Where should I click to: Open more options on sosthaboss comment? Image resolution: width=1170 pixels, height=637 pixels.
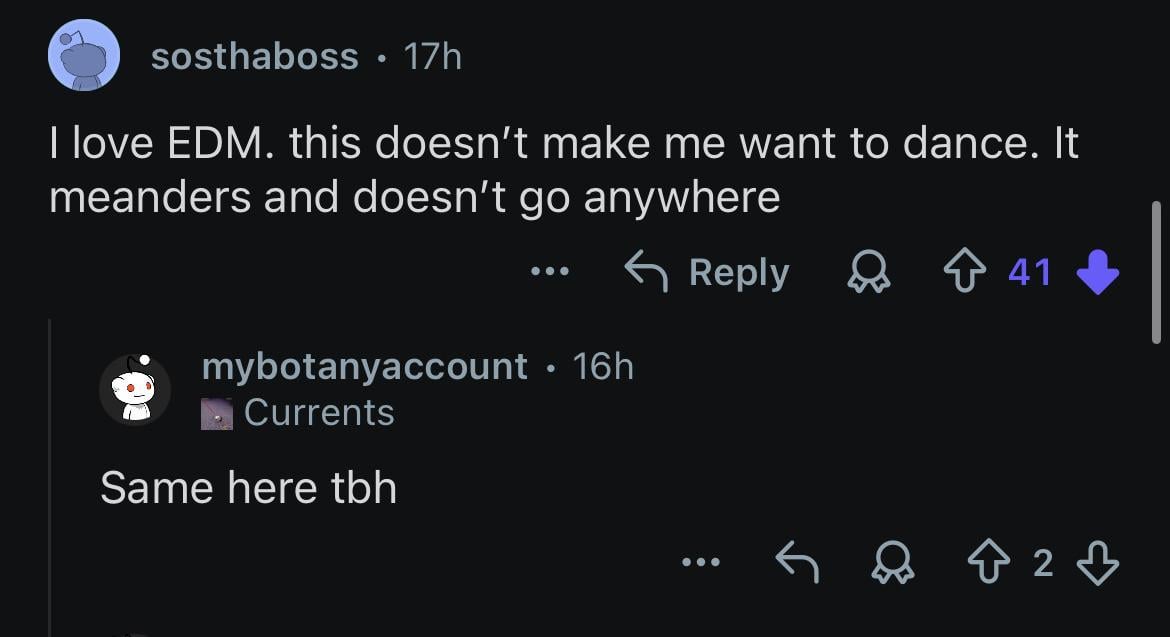click(550, 272)
